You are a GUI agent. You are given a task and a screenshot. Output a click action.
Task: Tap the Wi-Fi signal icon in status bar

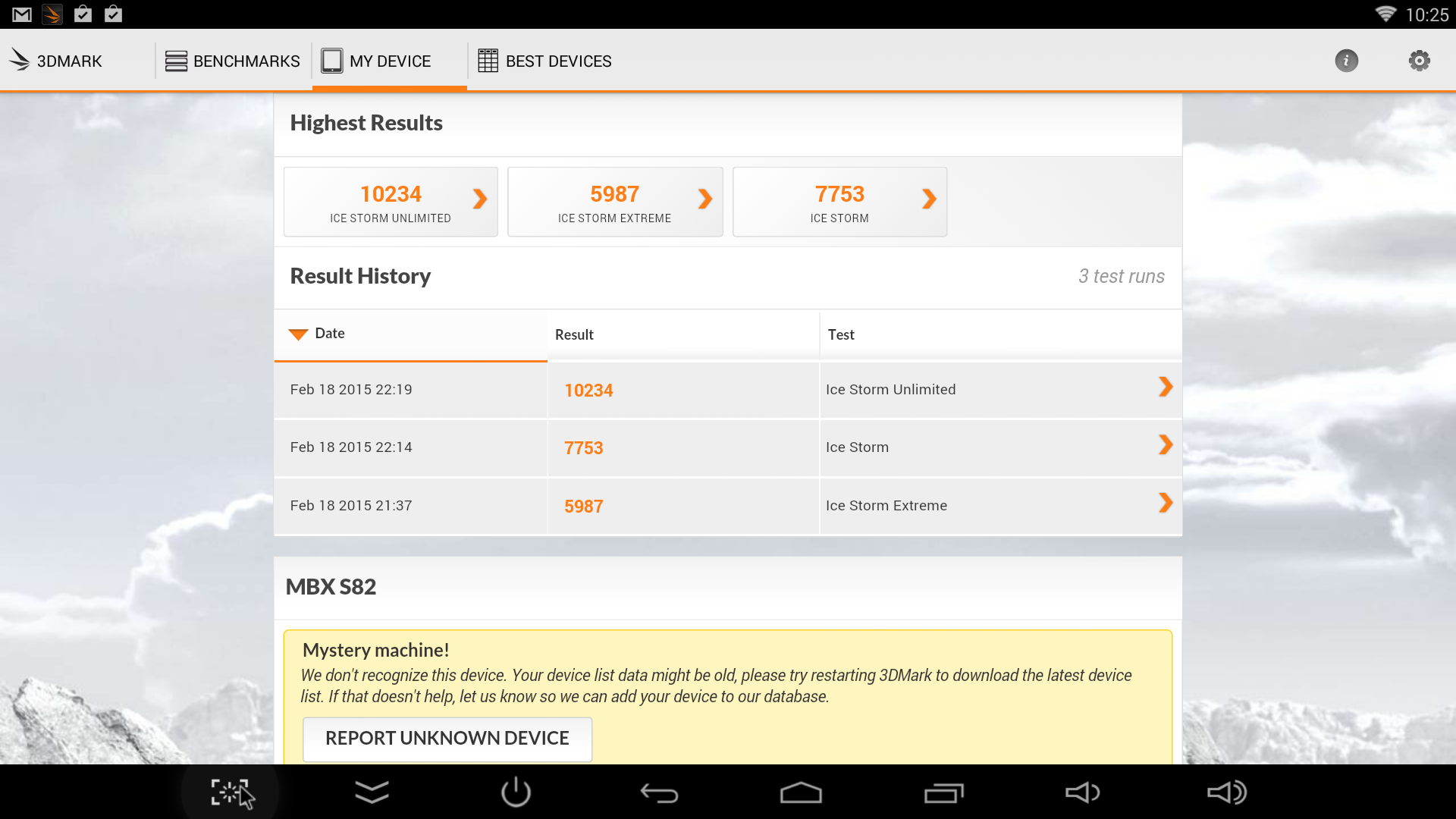1385,14
